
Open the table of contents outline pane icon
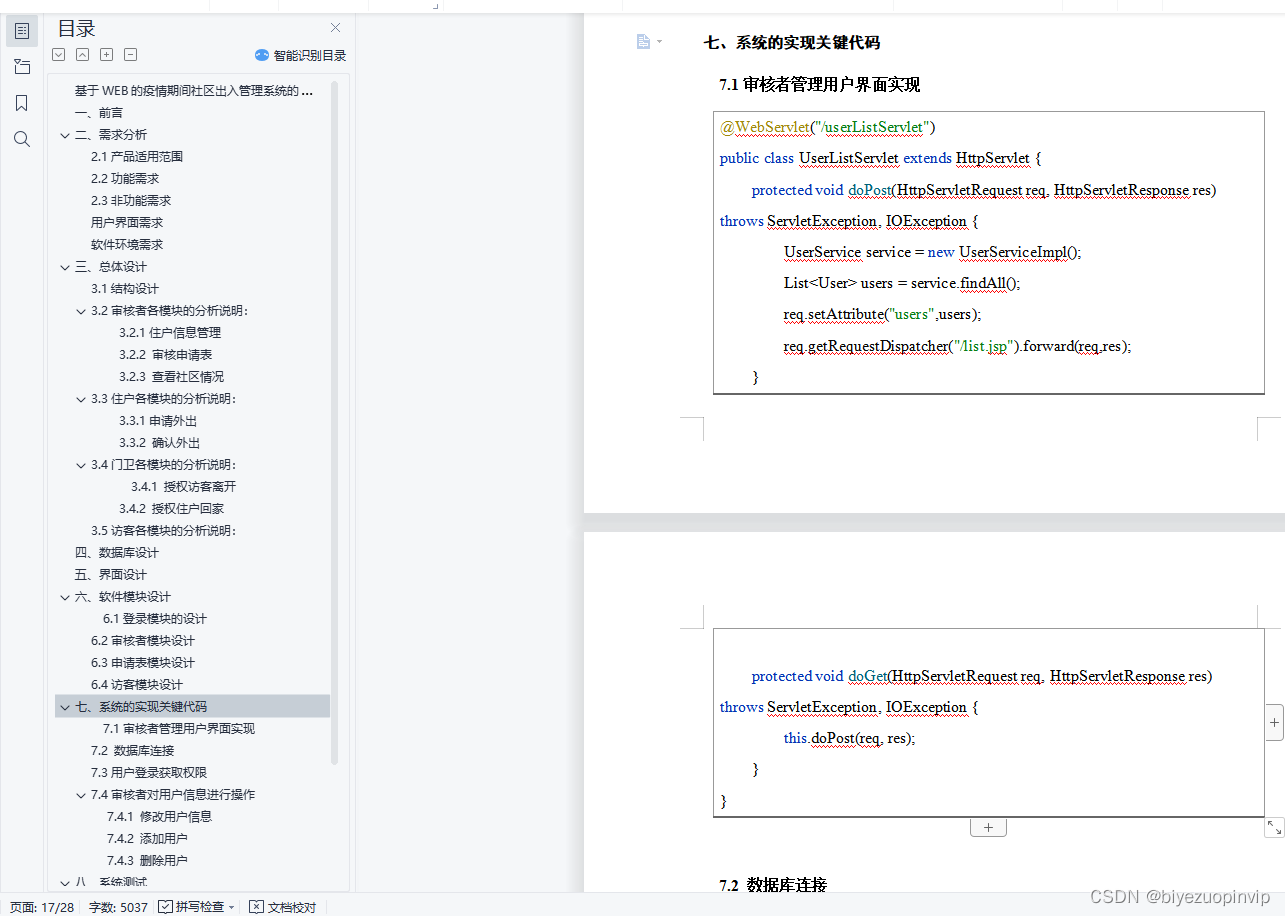pyautogui.click(x=22, y=31)
